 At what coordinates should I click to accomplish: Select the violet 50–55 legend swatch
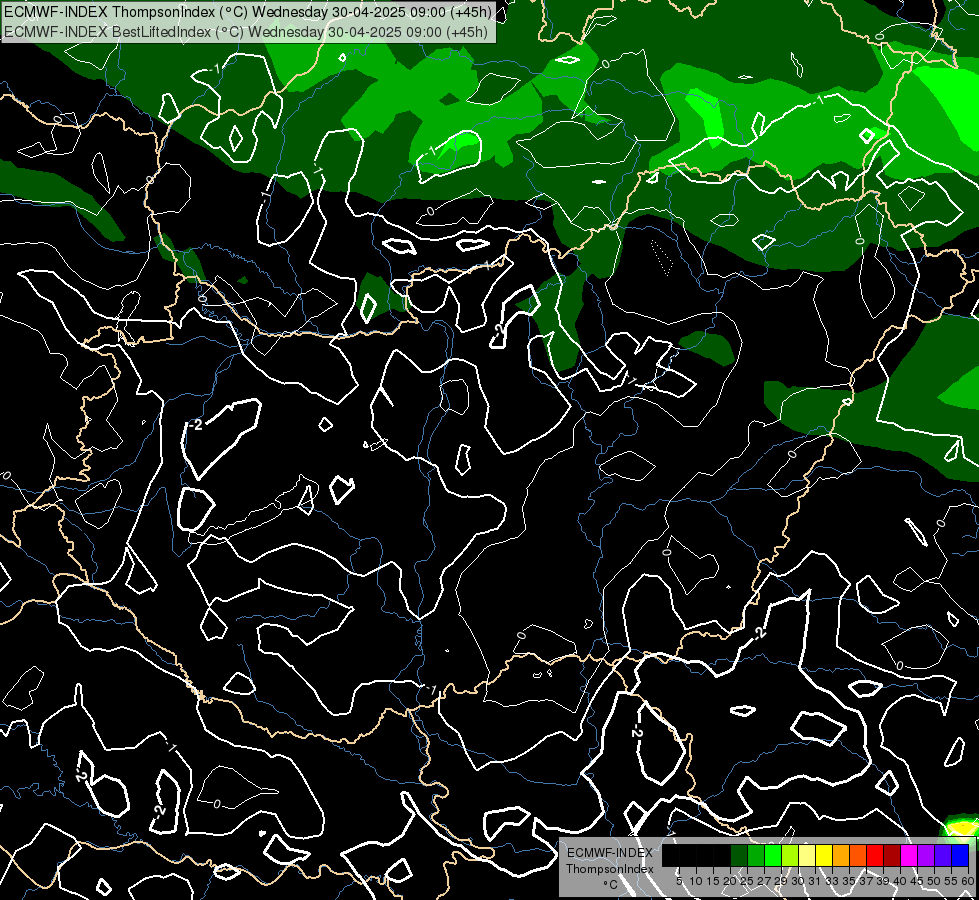(943, 856)
